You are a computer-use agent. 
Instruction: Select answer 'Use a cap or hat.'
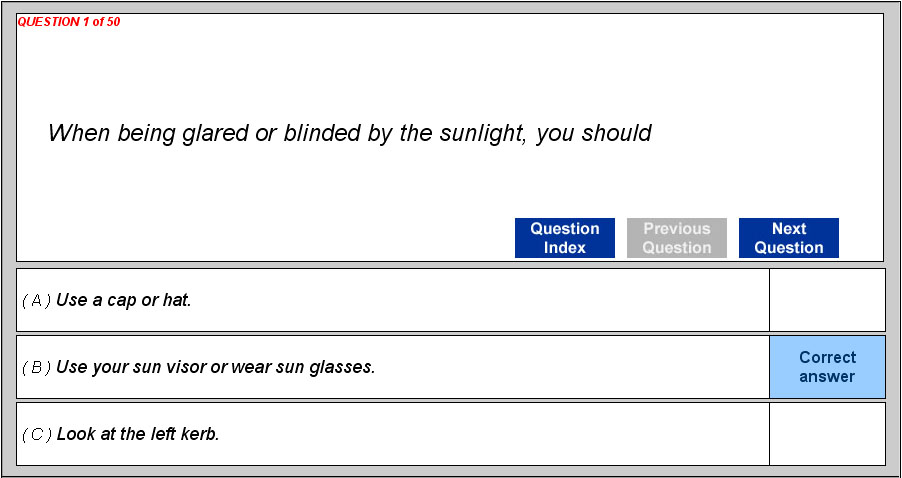click(x=123, y=300)
